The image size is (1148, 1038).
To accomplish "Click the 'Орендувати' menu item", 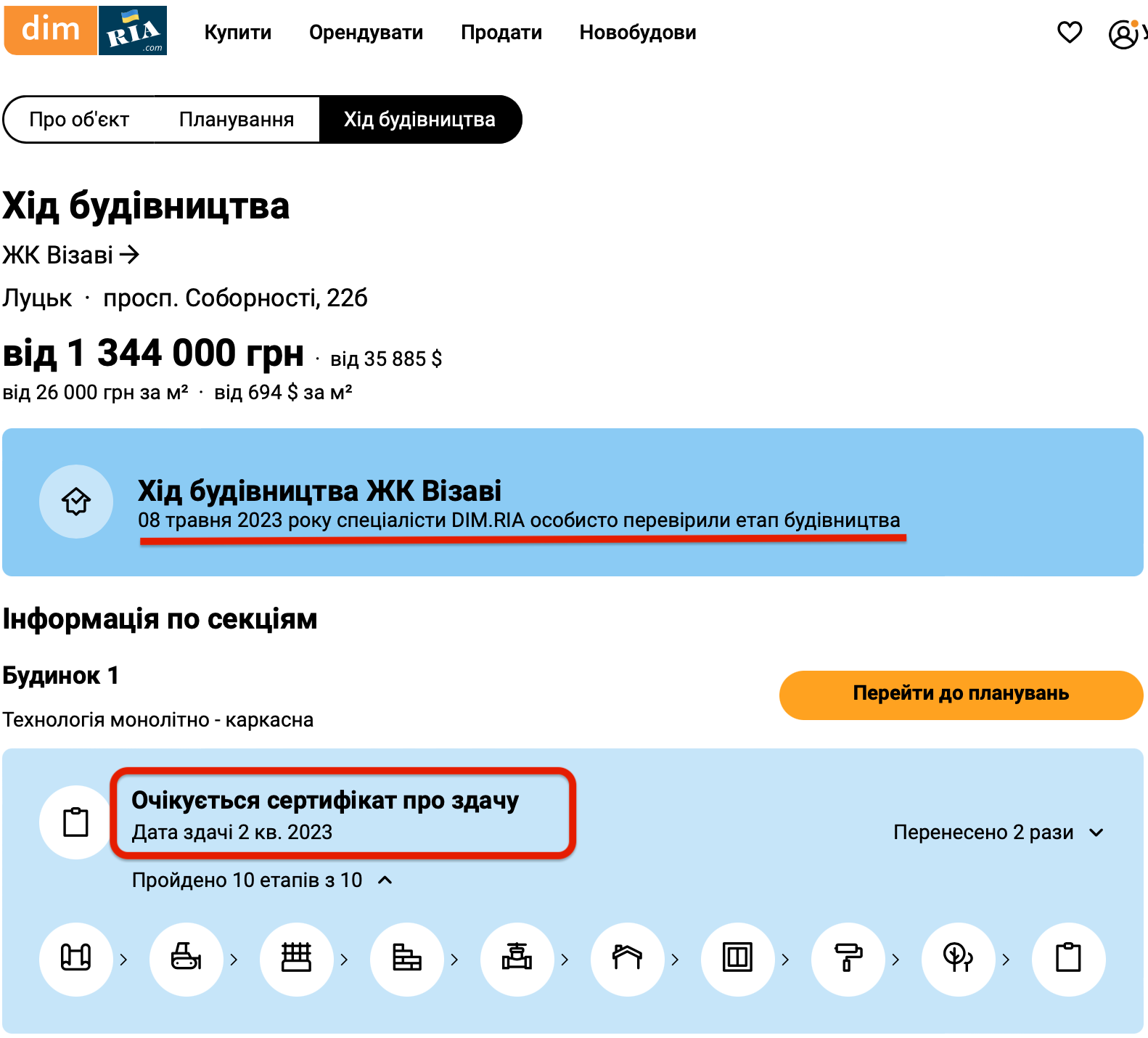I will (366, 33).
